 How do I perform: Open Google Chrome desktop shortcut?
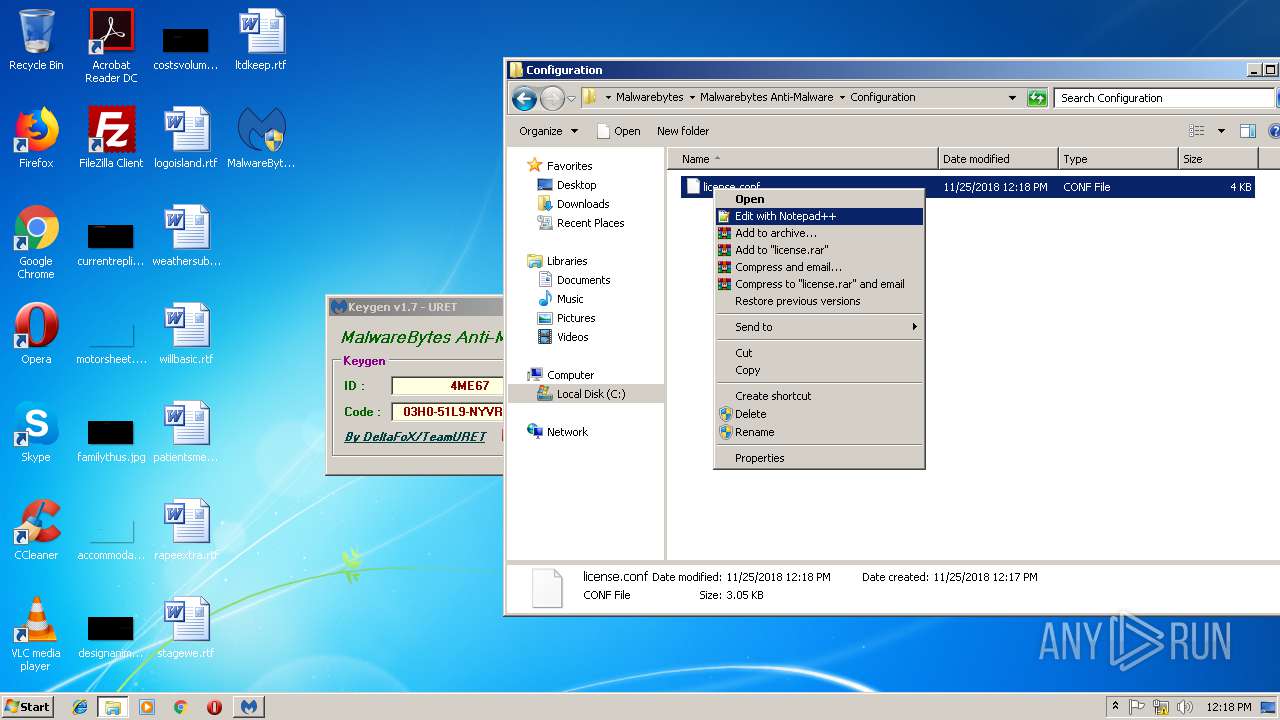[x=36, y=242]
